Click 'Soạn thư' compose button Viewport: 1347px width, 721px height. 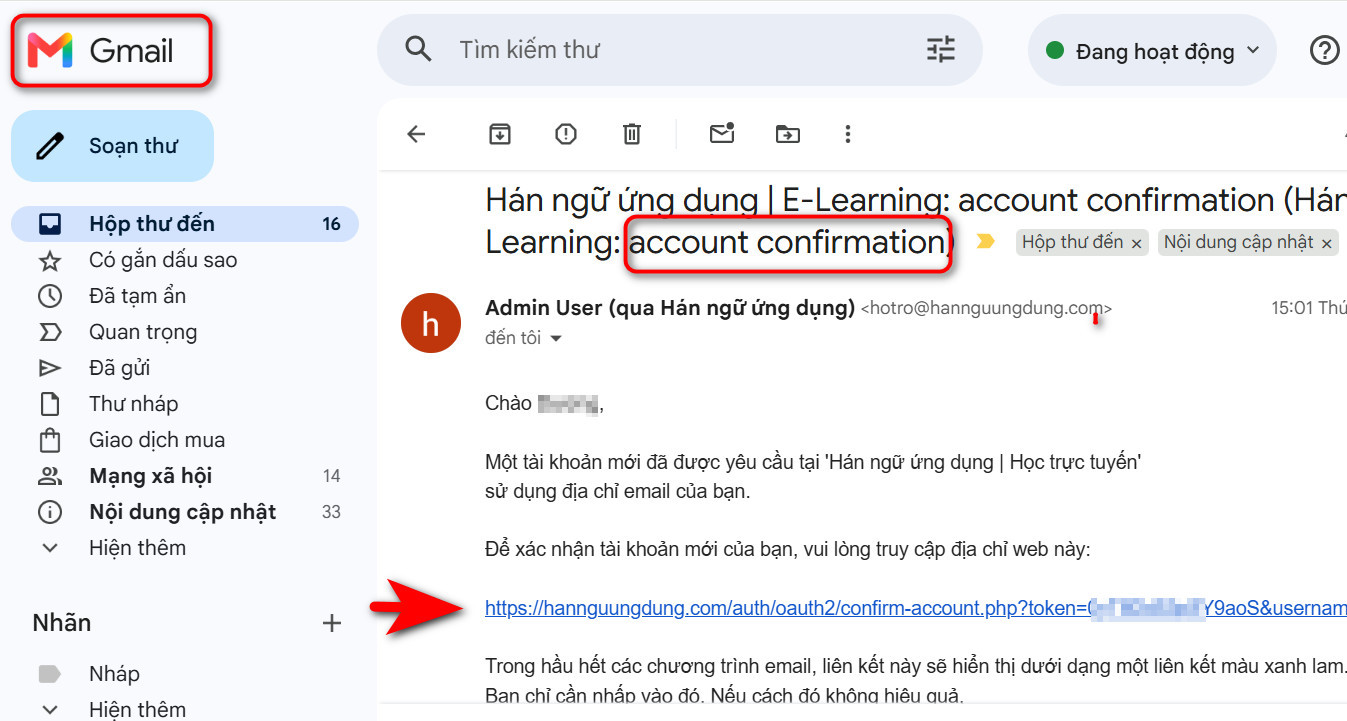click(x=112, y=146)
